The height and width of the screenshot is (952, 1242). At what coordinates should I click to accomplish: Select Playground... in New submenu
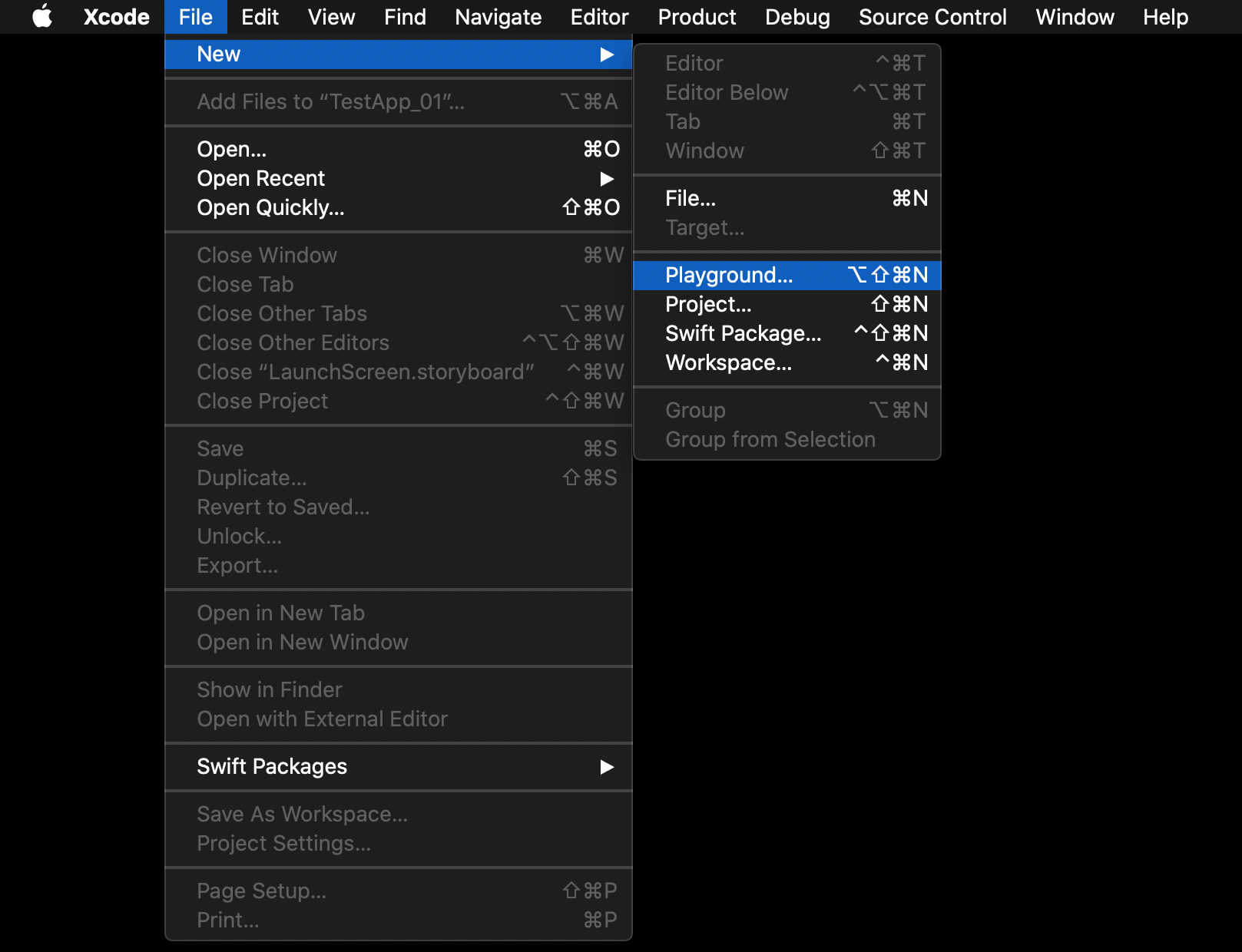(787, 275)
